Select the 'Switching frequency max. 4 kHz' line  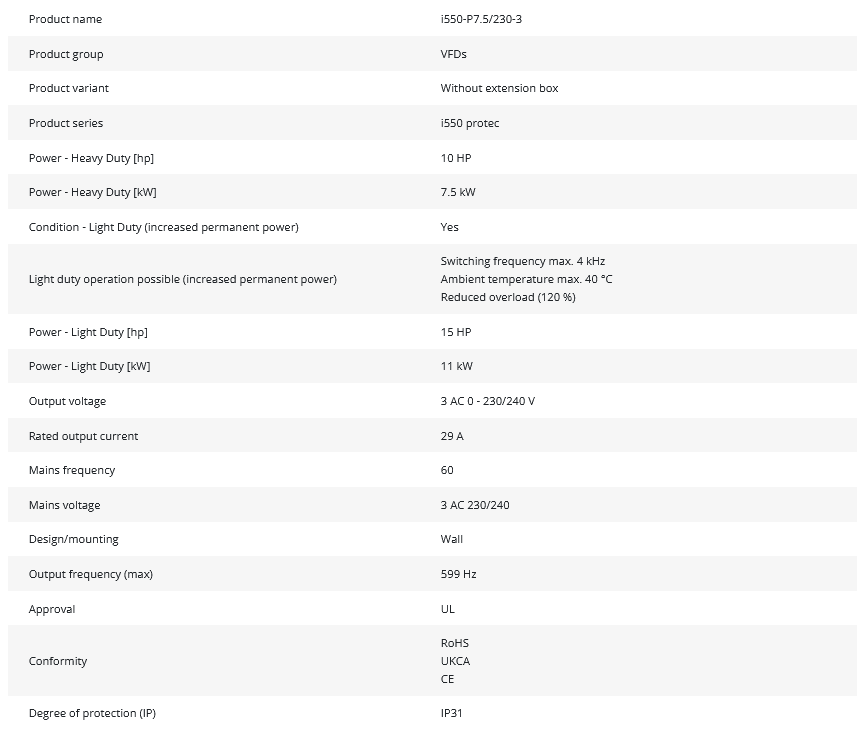click(522, 261)
